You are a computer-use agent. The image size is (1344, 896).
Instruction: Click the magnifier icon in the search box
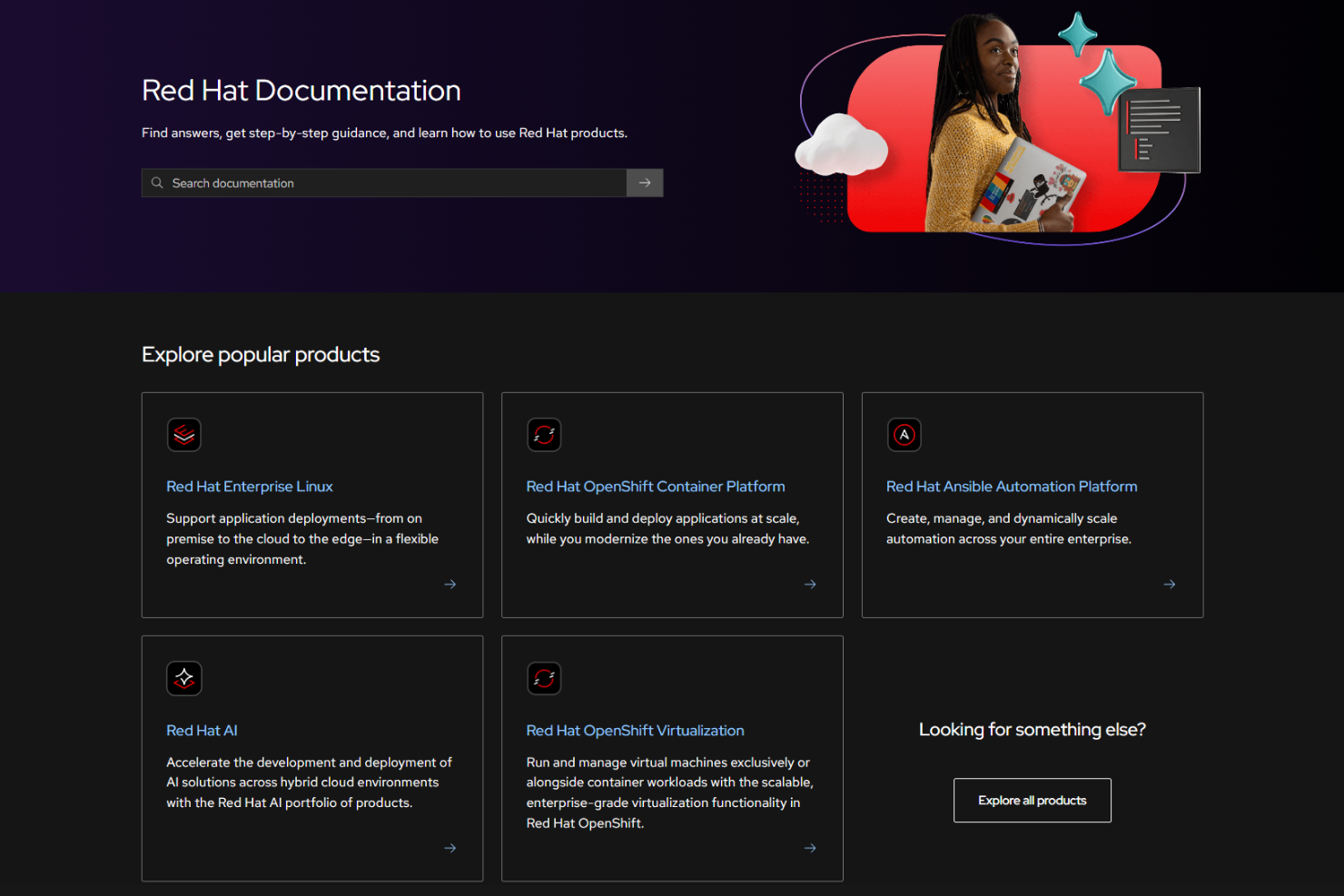coord(157,182)
